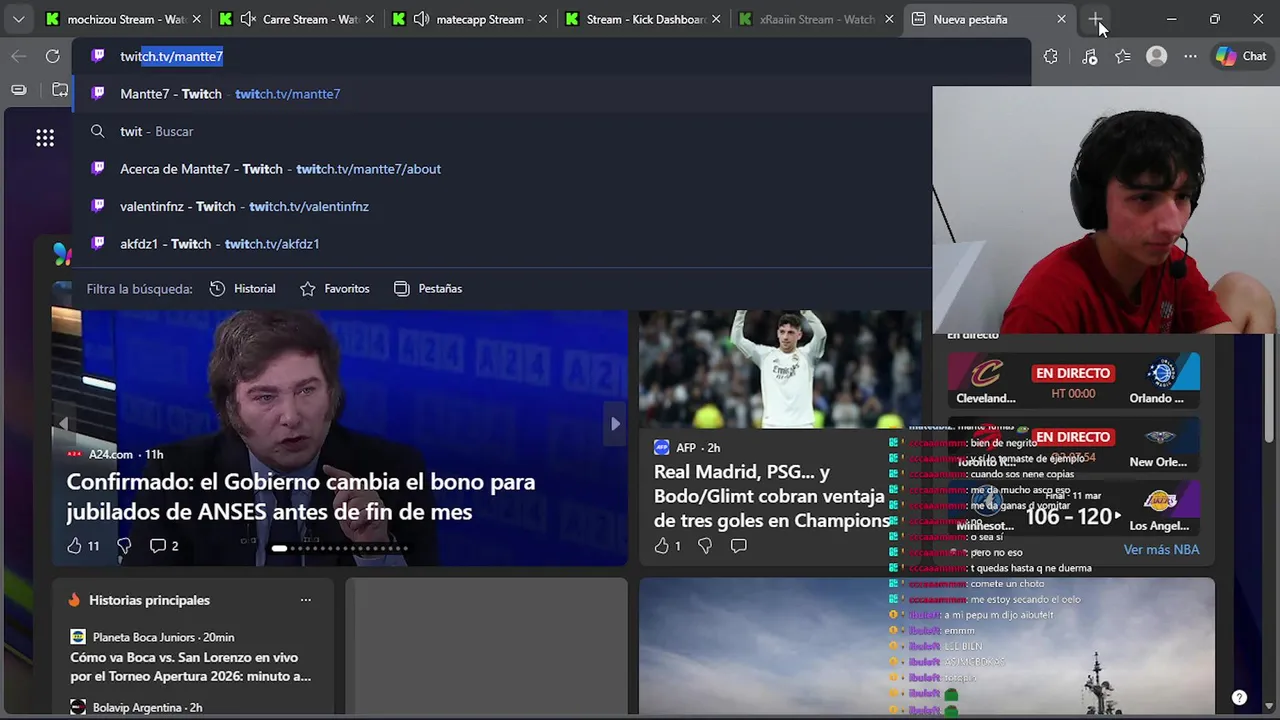Viewport: 1280px width, 720px height.
Task: Switch to the Carre Stream tab
Action: [295, 19]
